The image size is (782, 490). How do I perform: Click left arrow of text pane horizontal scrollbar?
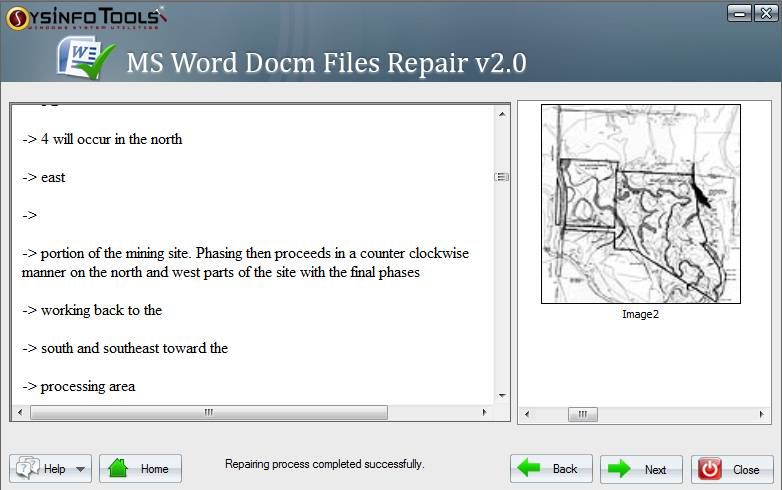point(20,412)
